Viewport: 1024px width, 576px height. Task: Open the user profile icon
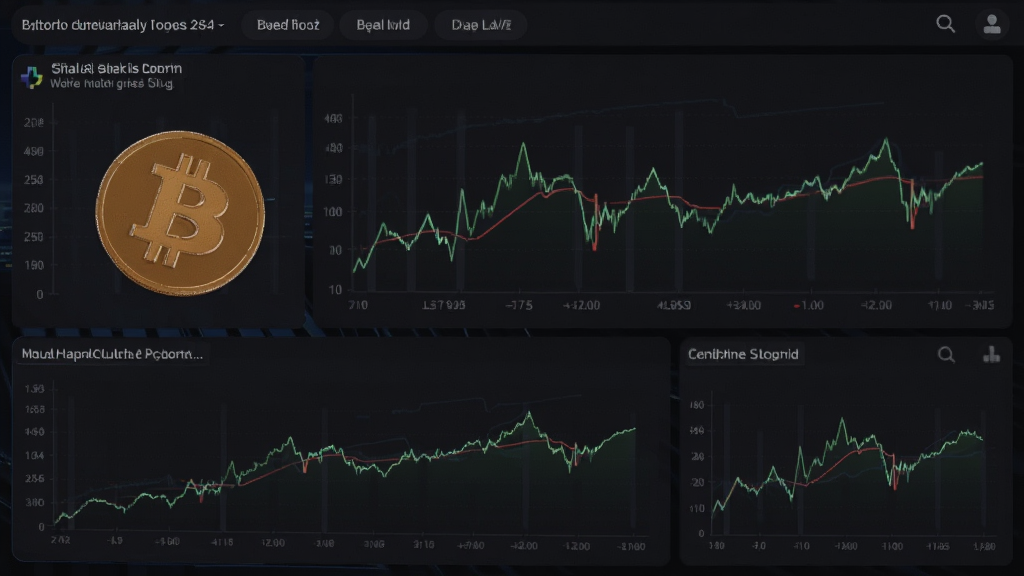click(992, 25)
